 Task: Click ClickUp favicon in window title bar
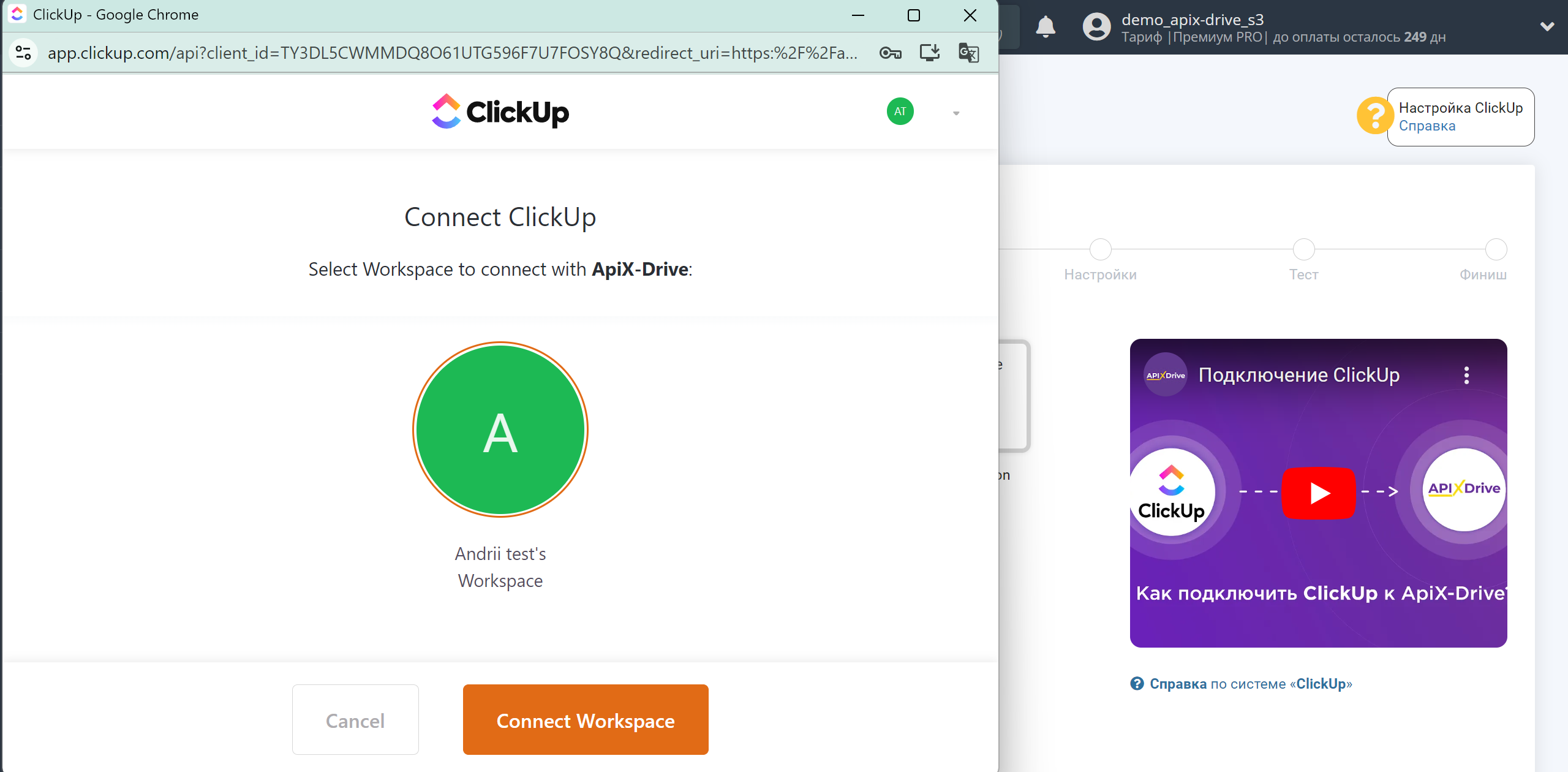click(17, 14)
